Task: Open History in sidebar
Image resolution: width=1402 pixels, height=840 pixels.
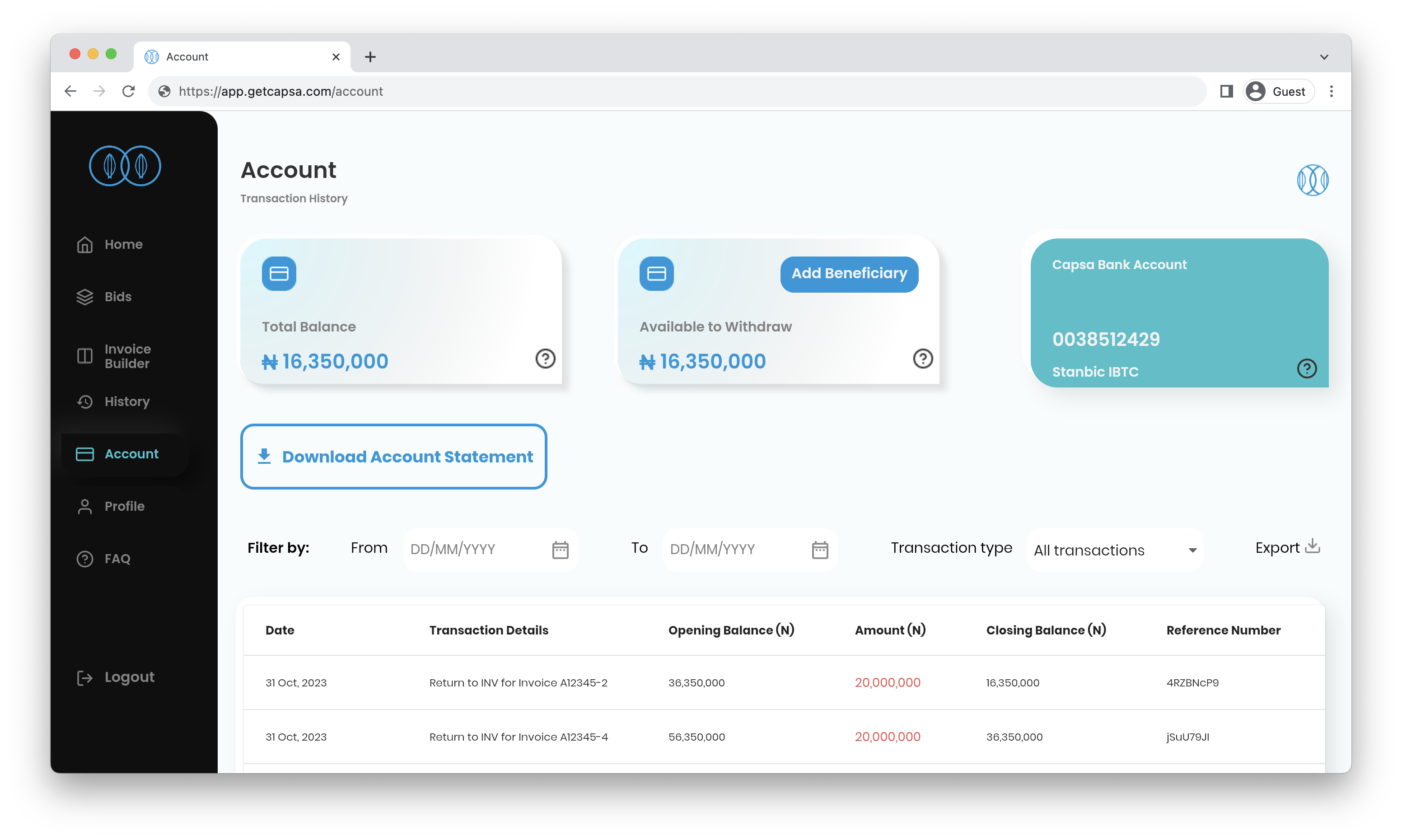Action: coord(112,401)
